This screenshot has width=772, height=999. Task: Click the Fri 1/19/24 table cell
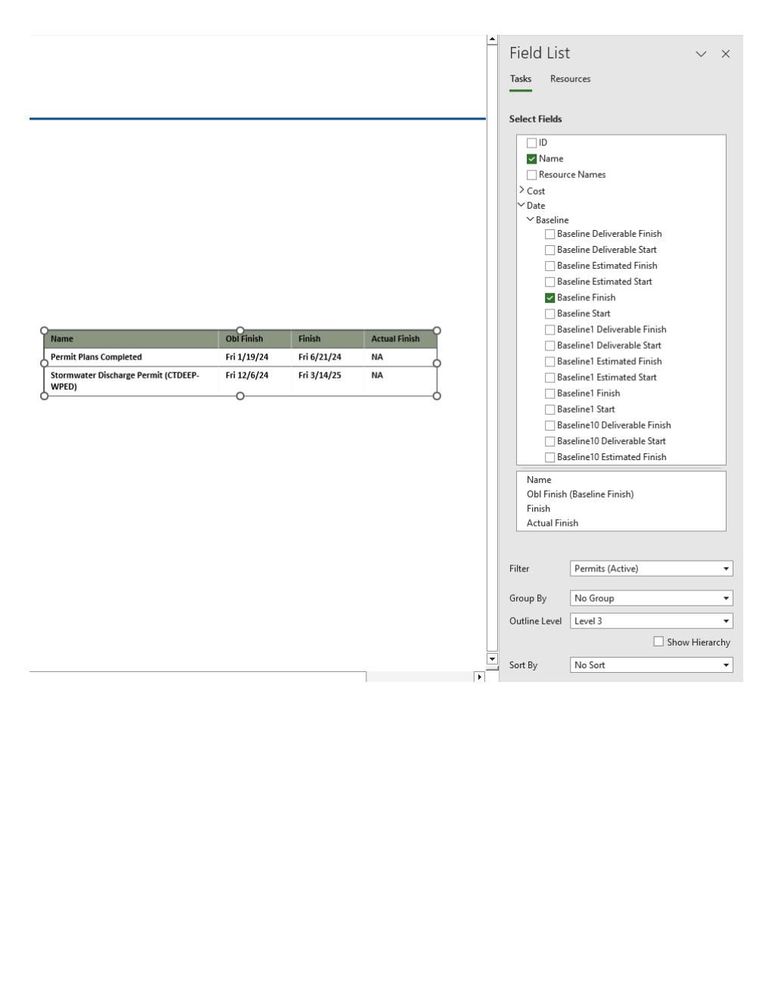coord(255,357)
